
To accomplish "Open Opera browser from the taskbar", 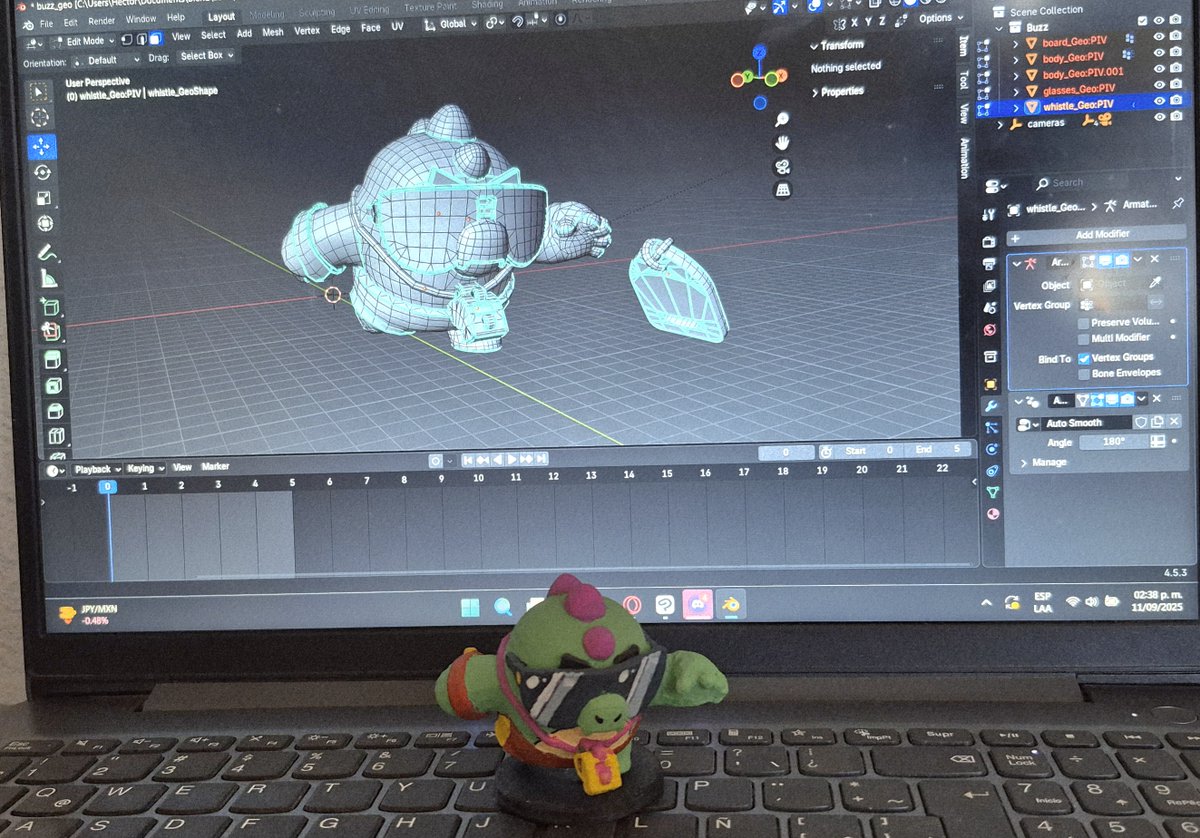I will tap(632, 605).
